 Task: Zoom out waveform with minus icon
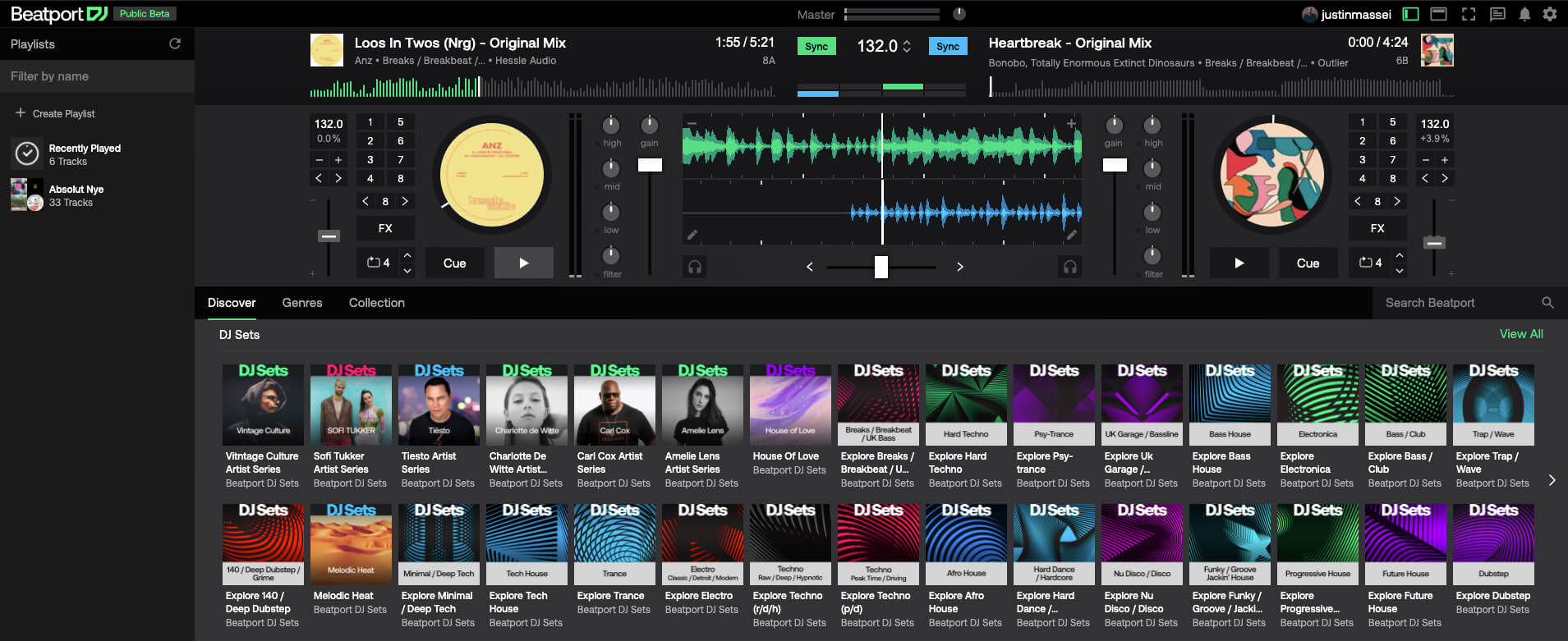tap(692, 124)
